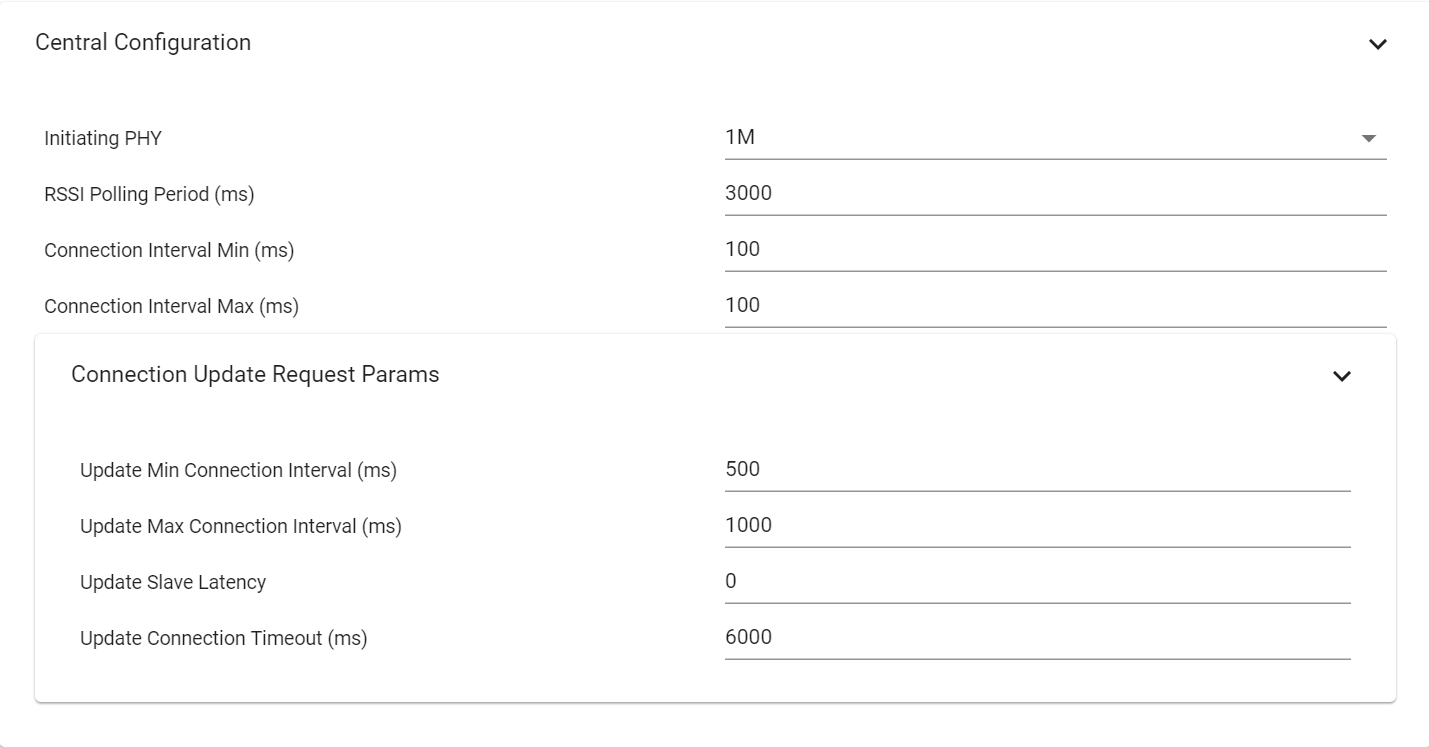Click the Connection Interval Max (ms) label
This screenshot has height=747, width=1429.
click(171, 307)
